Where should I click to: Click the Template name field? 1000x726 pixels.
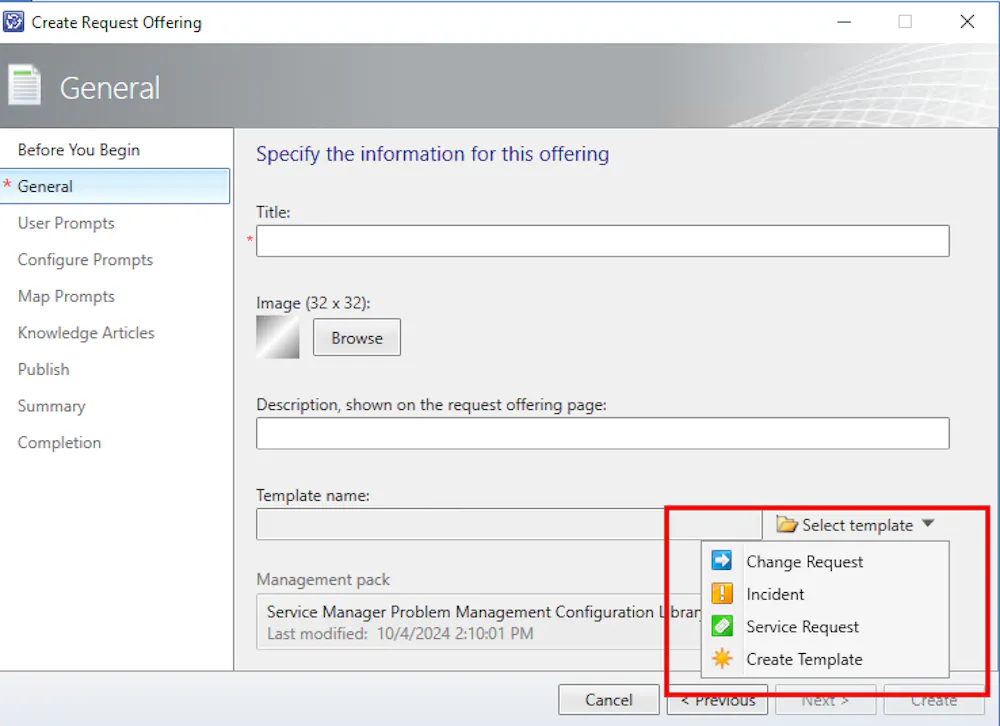point(509,524)
